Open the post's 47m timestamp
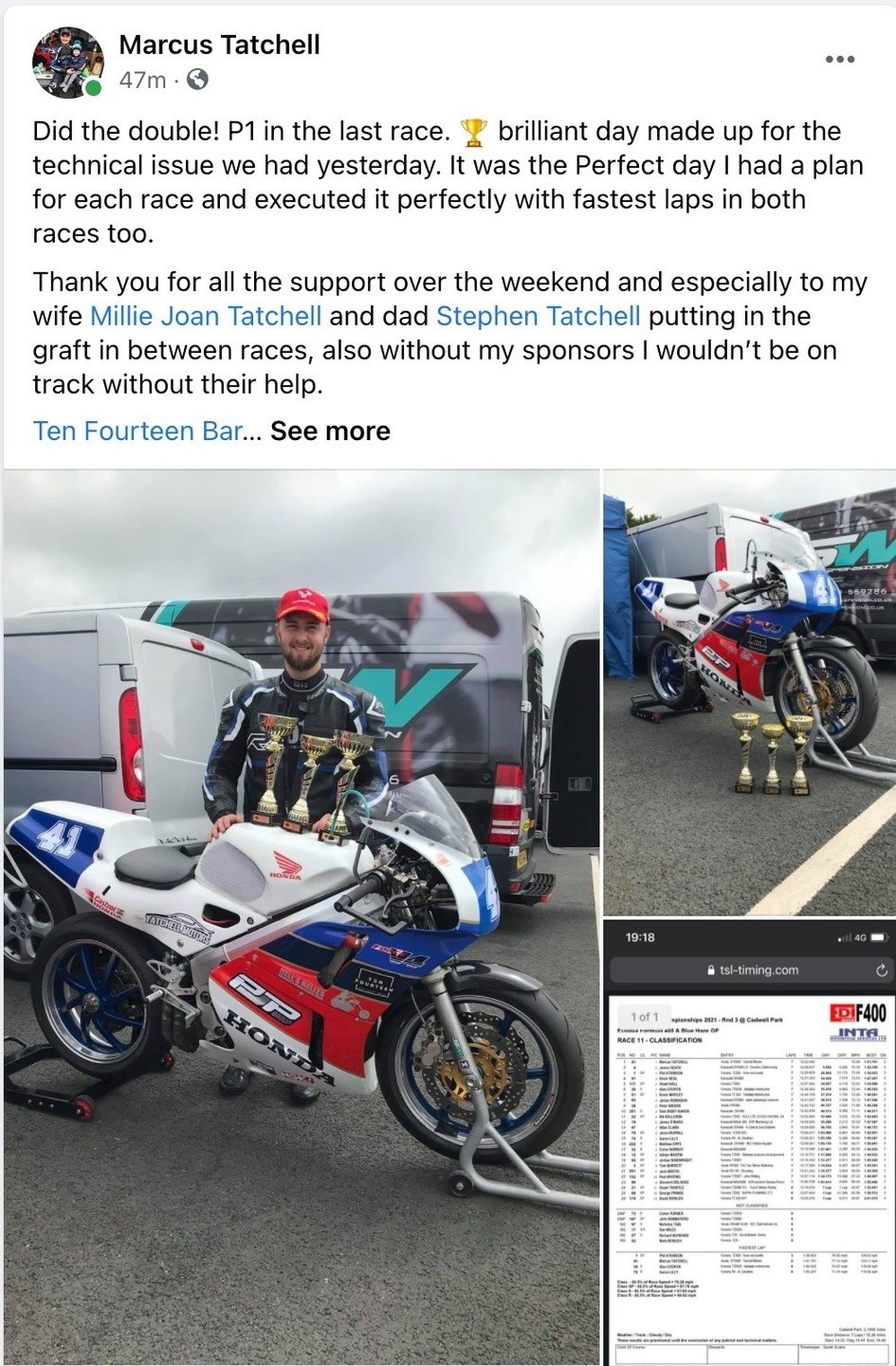This screenshot has height=1366, width=896. pyautogui.click(x=142, y=81)
